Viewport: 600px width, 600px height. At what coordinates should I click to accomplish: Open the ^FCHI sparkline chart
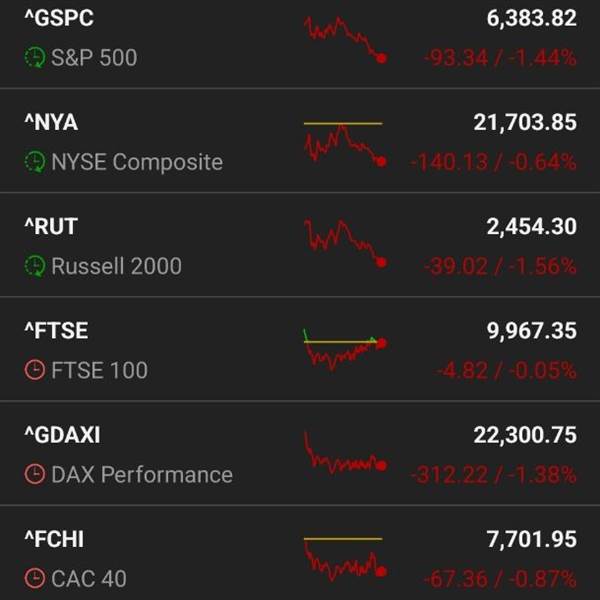[345, 557]
